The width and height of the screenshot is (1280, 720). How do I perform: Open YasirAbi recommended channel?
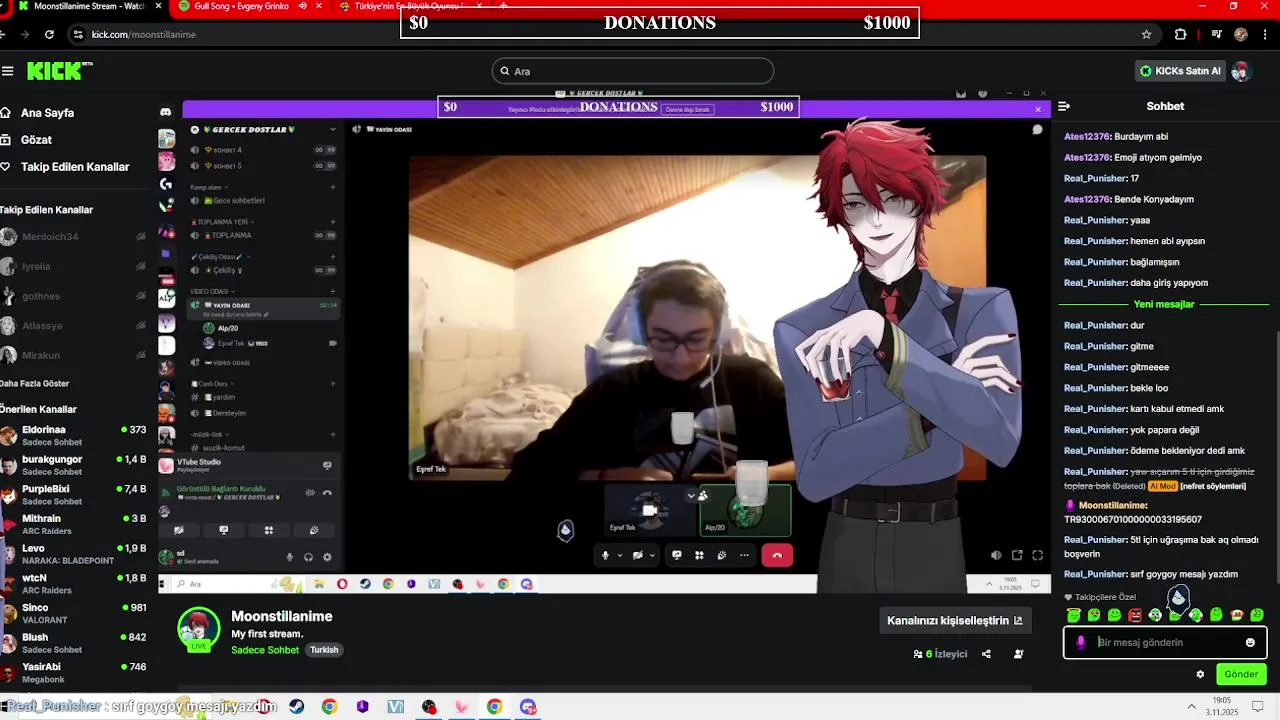pos(74,673)
